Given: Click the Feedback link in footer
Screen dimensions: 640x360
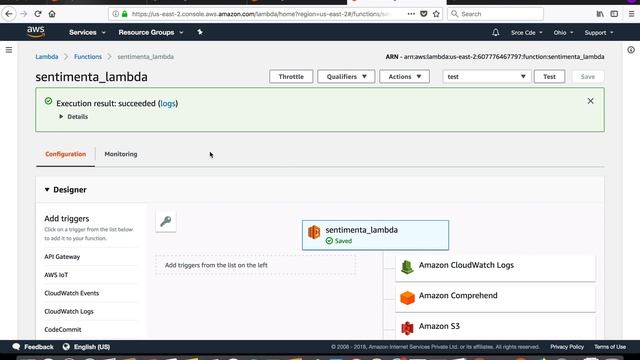Looking at the screenshot, I should click(x=39, y=347).
